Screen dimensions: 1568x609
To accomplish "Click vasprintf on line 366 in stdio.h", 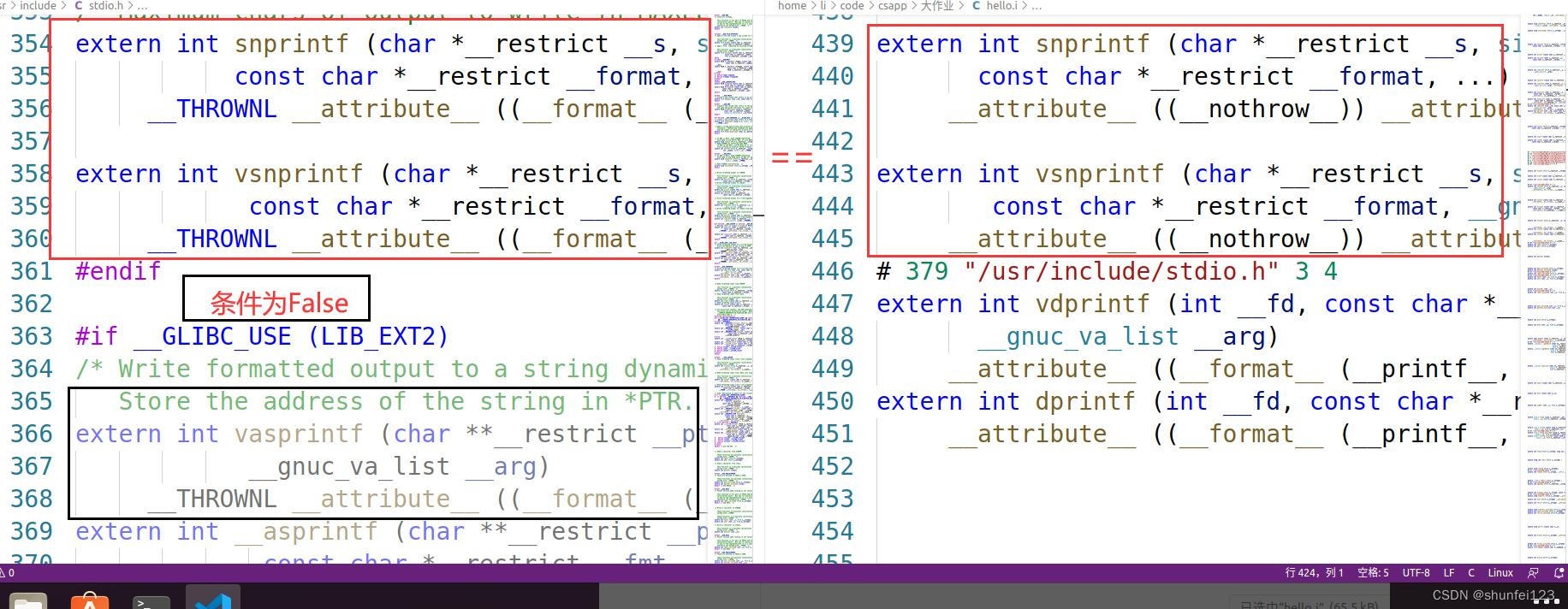I will pyautogui.click(x=298, y=434).
